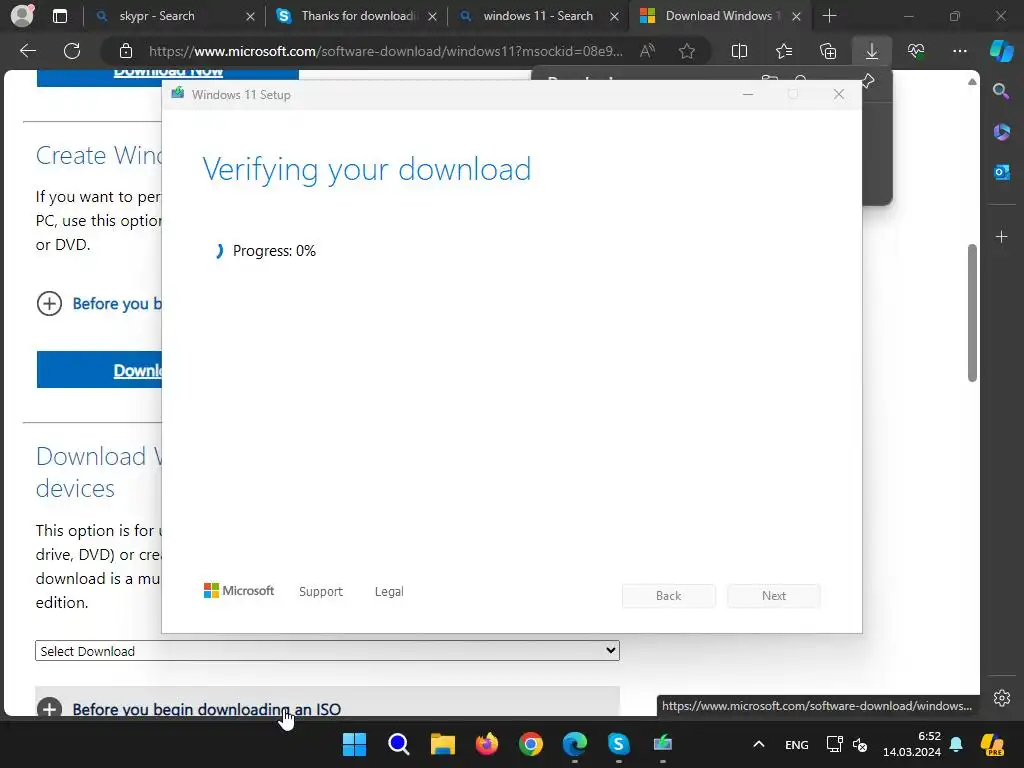Click the Download Now link at the page top
Viewport: 1024px width, 768px height.
(x=168, y=72)
